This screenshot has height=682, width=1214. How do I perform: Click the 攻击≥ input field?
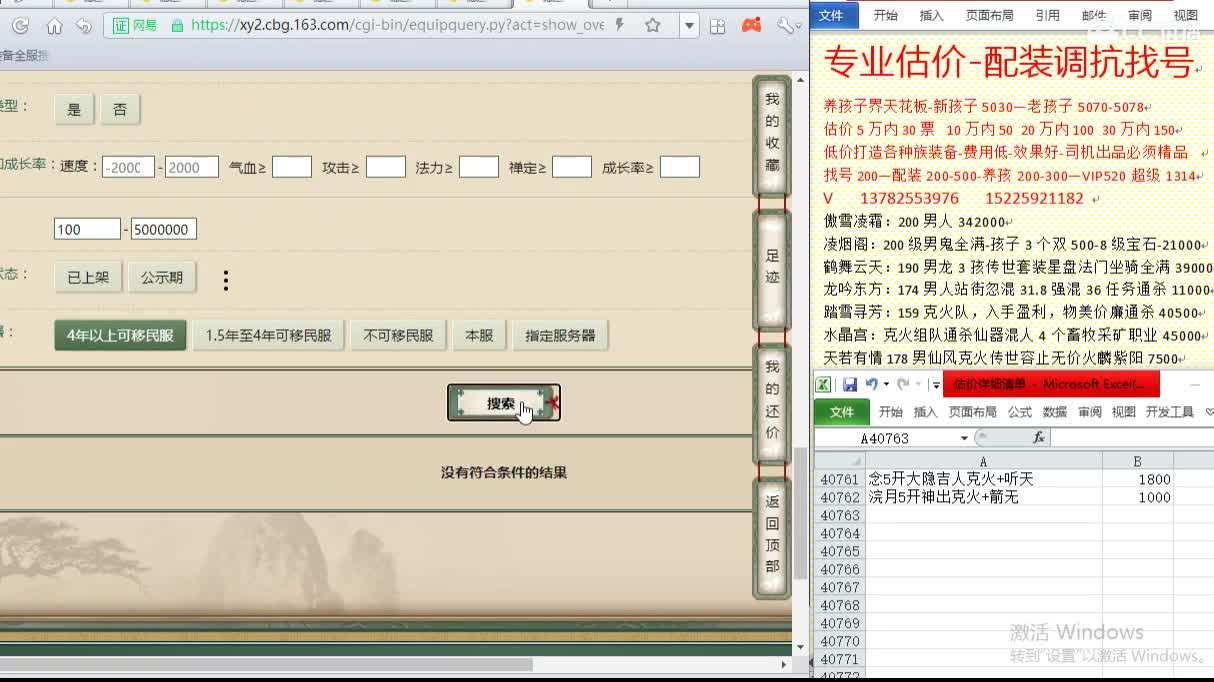pos(386,167)
